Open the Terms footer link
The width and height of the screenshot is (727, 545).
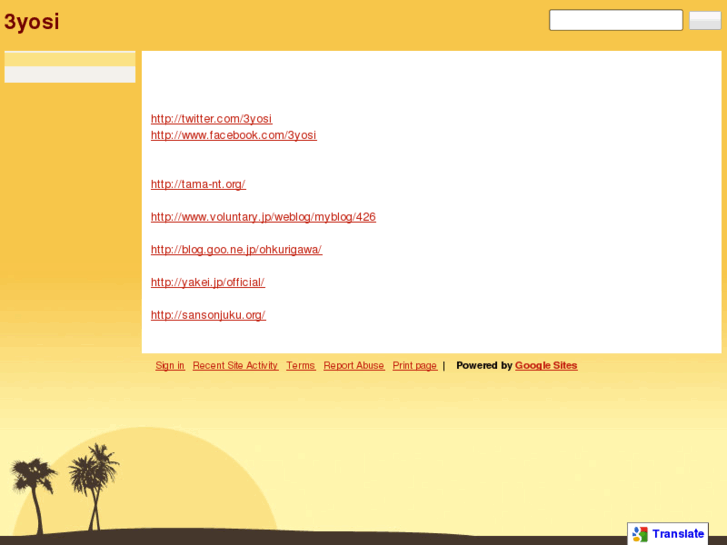pos(300,365)
